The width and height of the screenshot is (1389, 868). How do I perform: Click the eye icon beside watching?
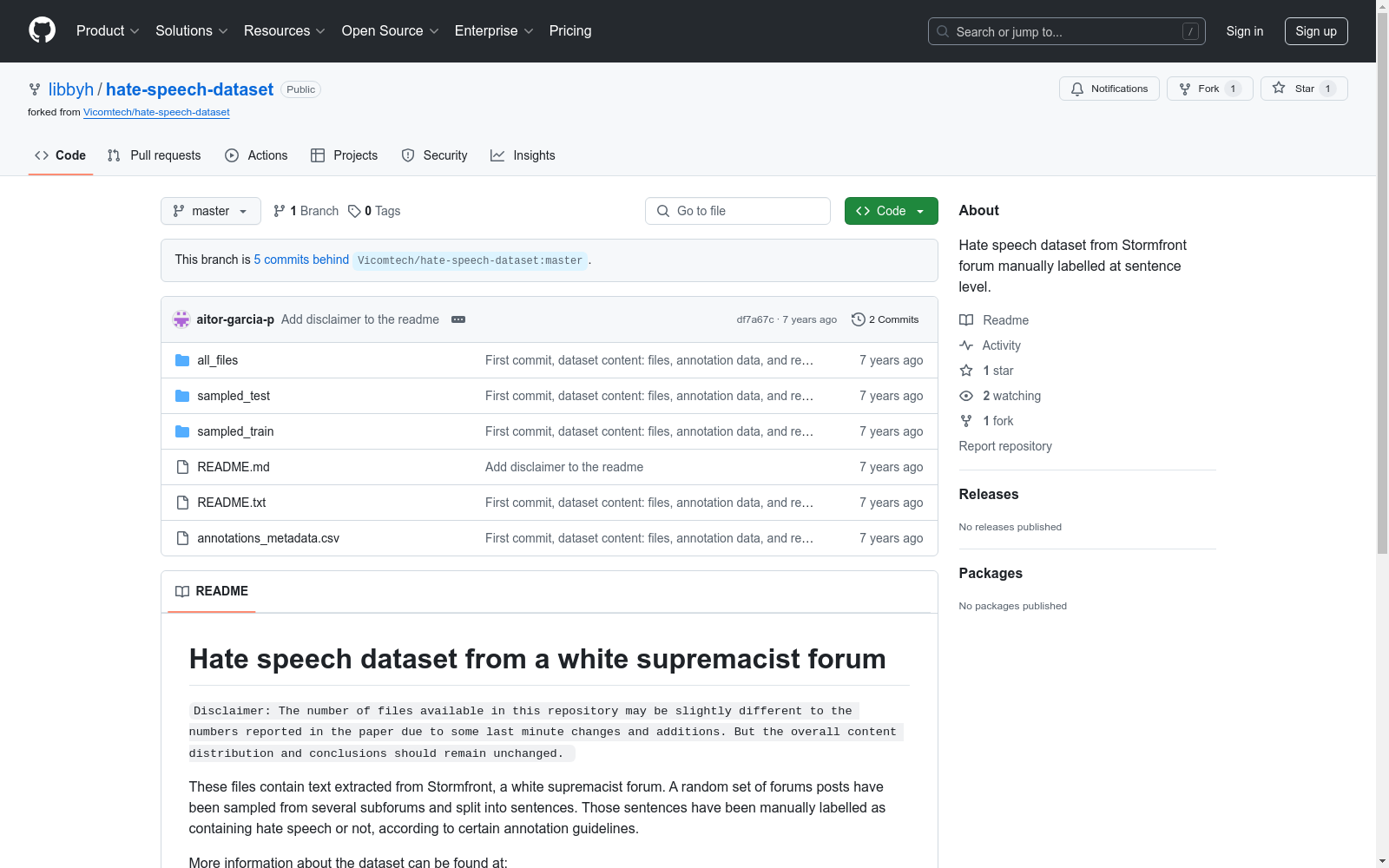(x=966, y=396)
